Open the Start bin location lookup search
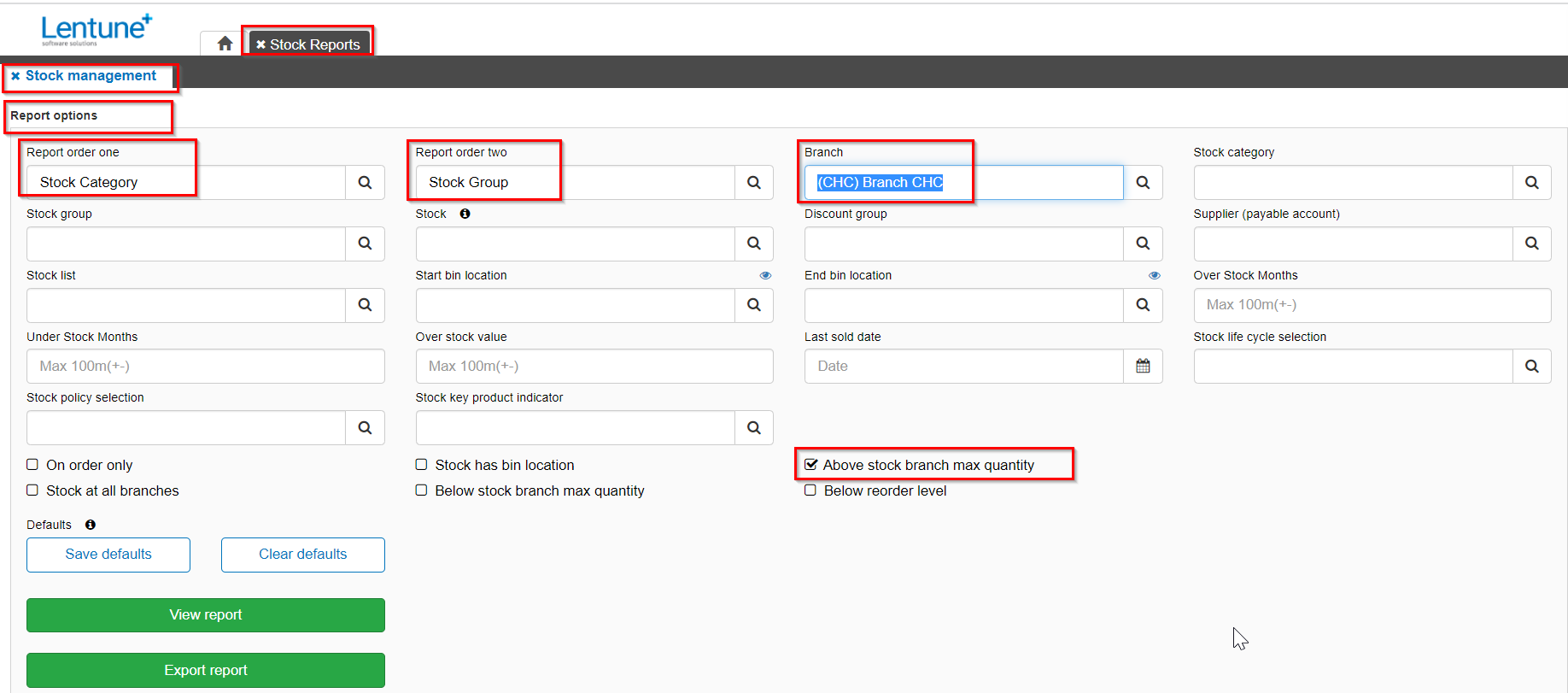Screen dimensions: 1568x693 pos(754,305)
